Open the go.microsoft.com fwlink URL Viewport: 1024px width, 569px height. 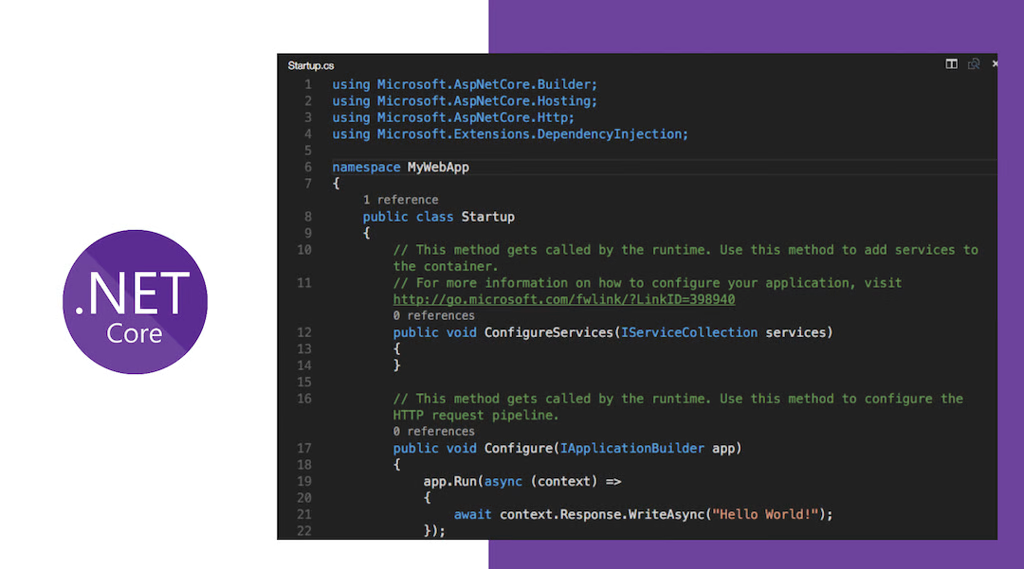pos(564,299)
